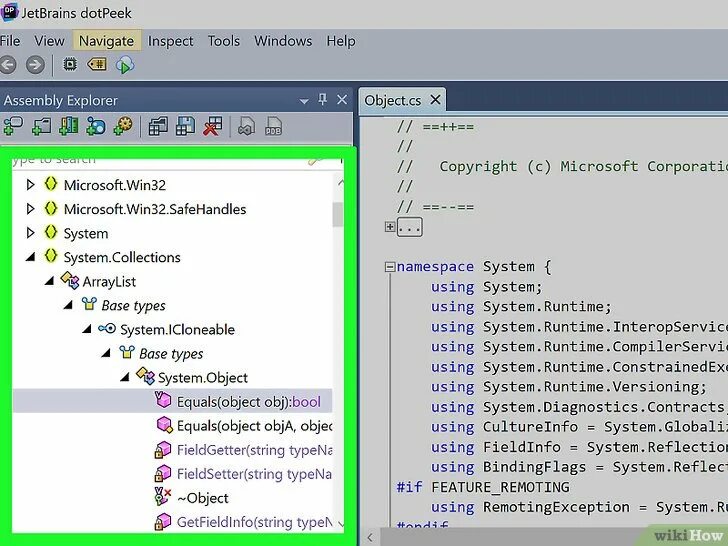Viewport: 728px width, 546px height.
Task: Open the File menu
Action: click(x=10, y=41)
